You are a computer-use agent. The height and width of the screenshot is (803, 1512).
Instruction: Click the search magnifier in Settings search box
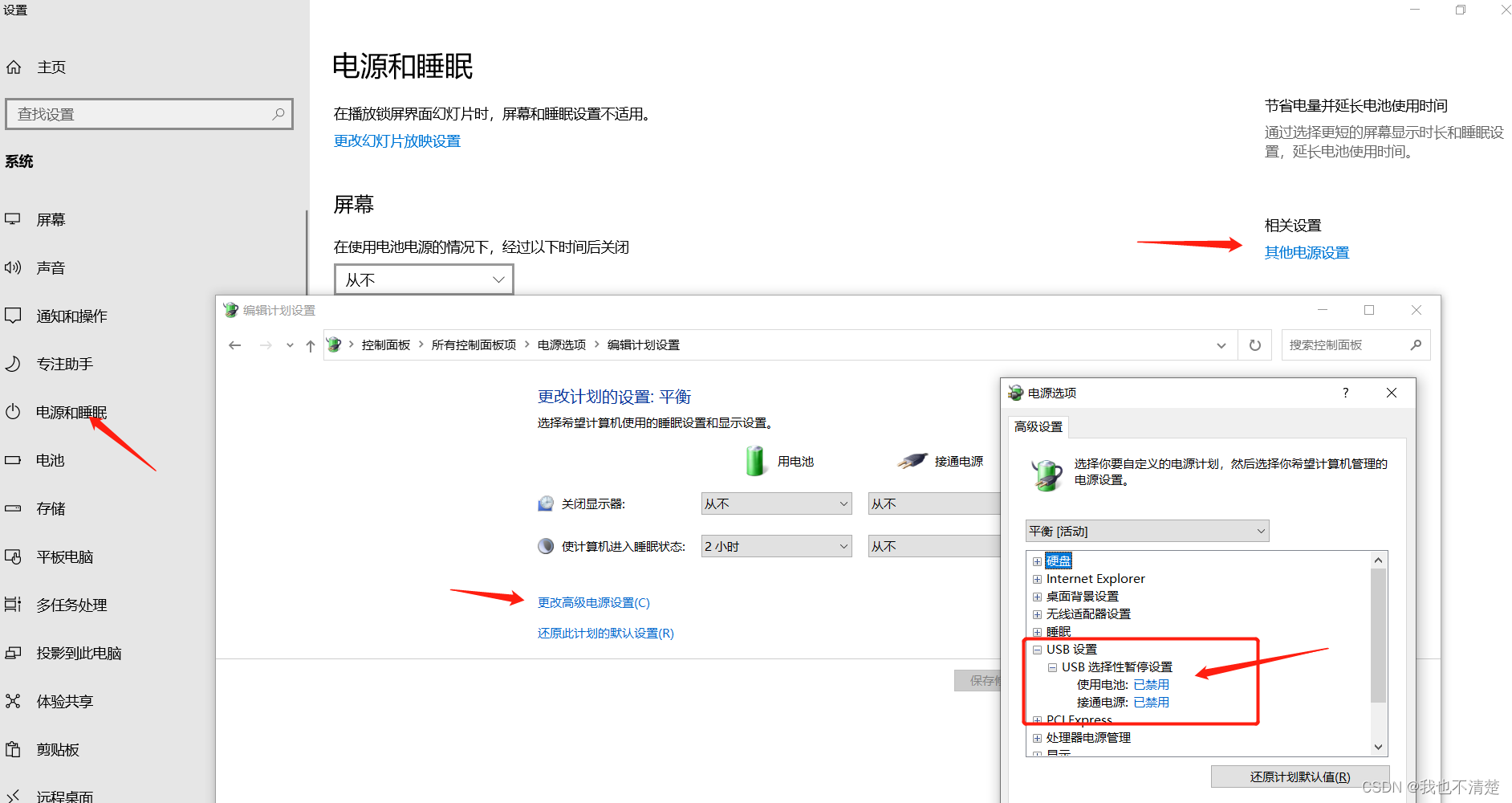point(278,114)
